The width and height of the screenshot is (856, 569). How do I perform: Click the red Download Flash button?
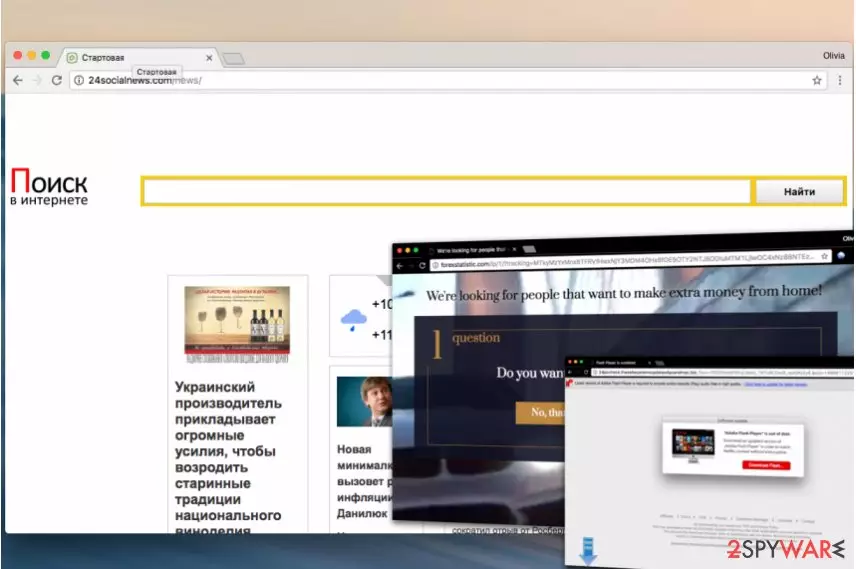765,465
